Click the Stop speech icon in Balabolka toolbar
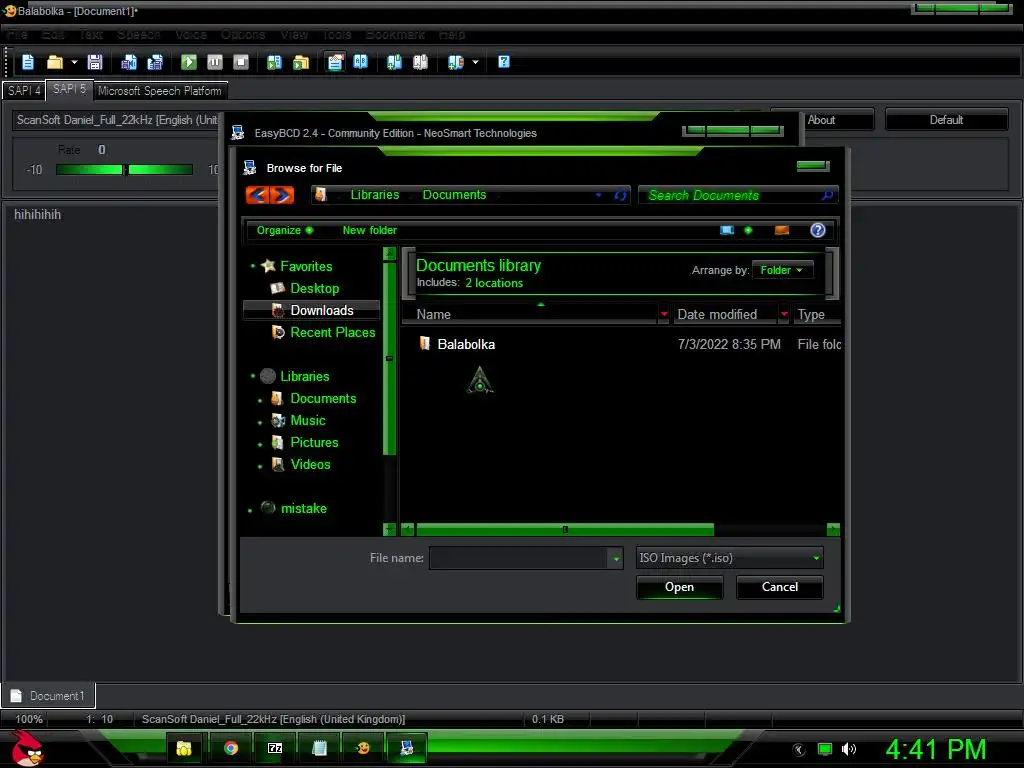Viewport: 1024px width, 768px height. [241, 62]
